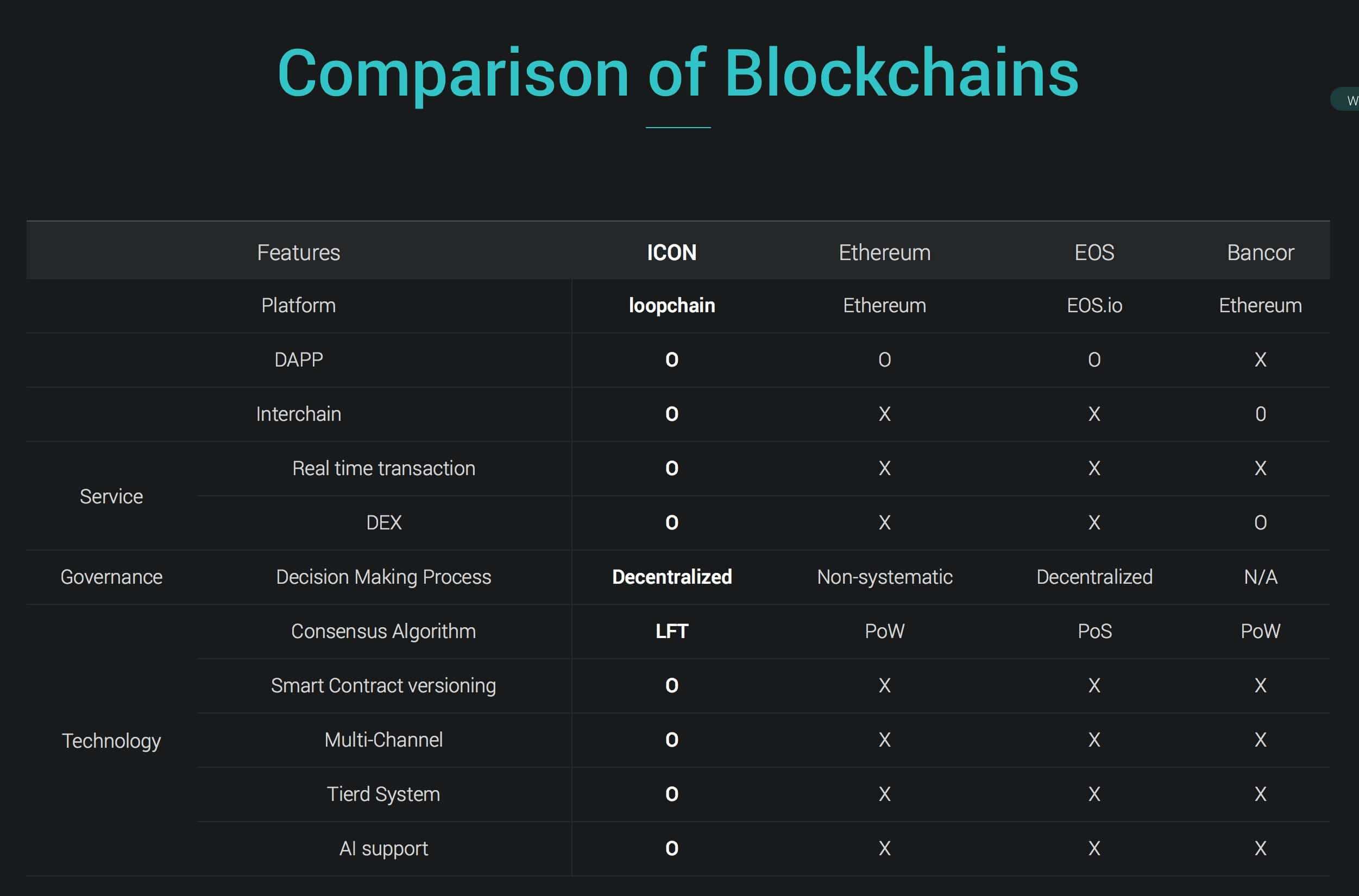This screenshot has height=896, width=1359.
Task: Click the Ethereum column header
Action: click(x=884, y=253)
